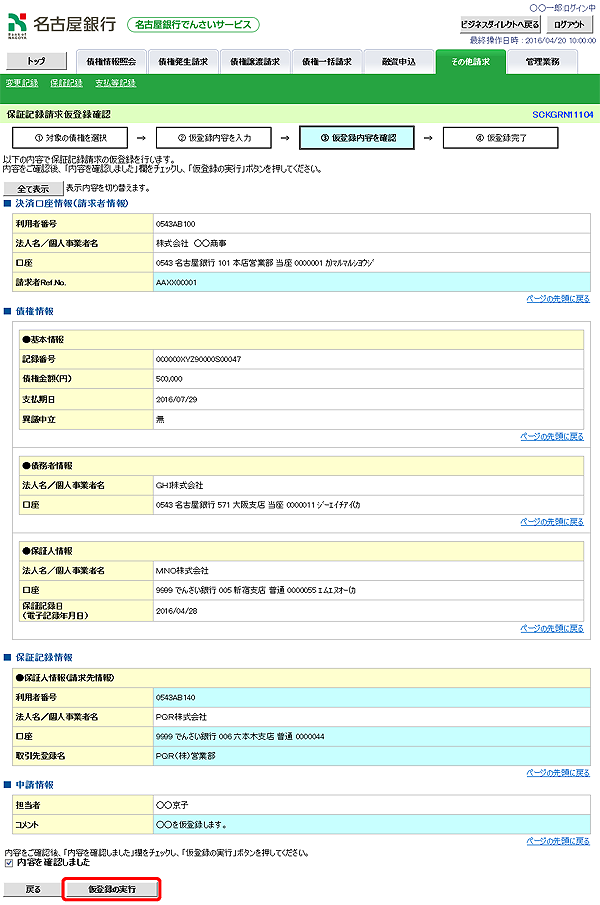Click the 取引先登録名 value PQR(株)営業部

[x=185, y=756]
